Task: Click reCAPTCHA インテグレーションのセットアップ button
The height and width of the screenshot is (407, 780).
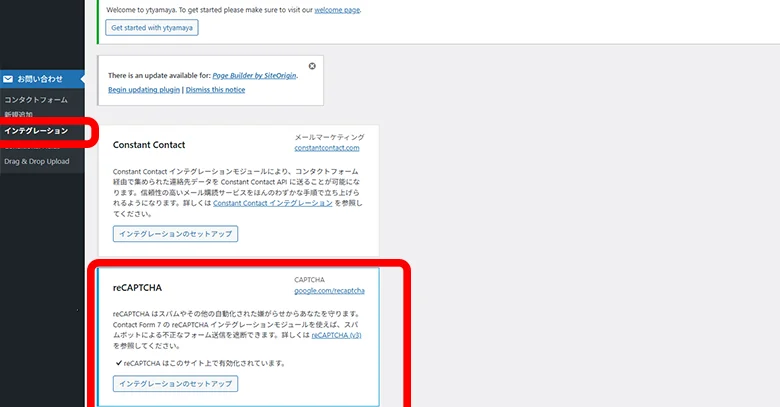Action: 175,384
